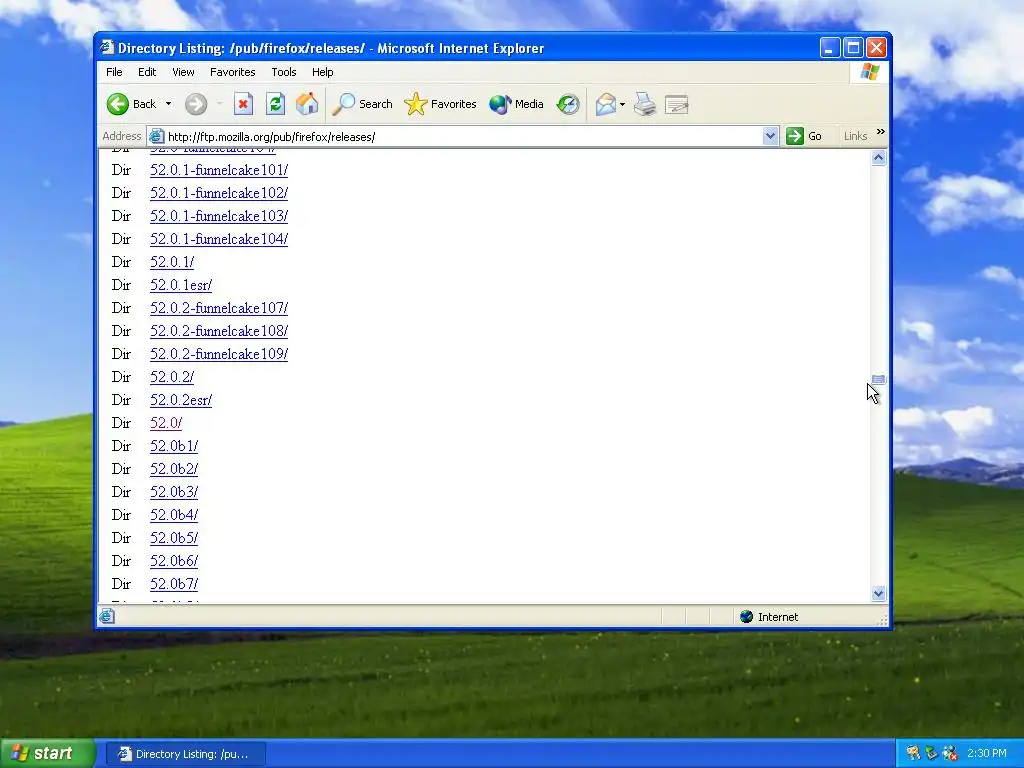Viewport: 1024px width, 768px height.
Task: Open the 52.0.2-funnelcake108/ link
Action: (219, 331)
